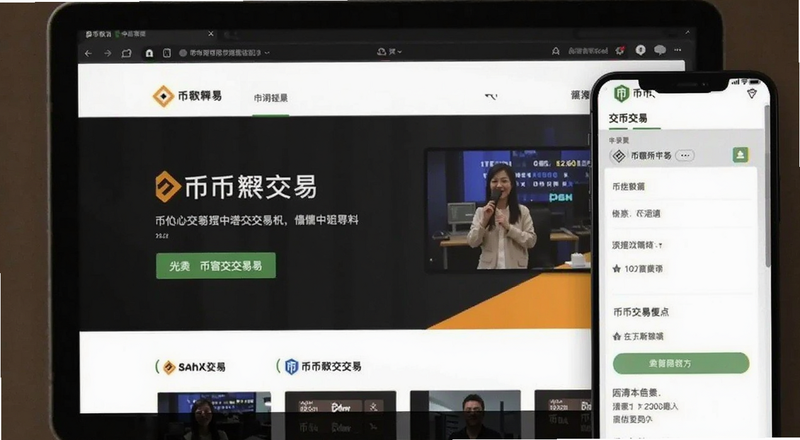Open the chat bubble icon in the browser toolbar
The width and height of the screenshot is (800, 440).
click(660, 50)
